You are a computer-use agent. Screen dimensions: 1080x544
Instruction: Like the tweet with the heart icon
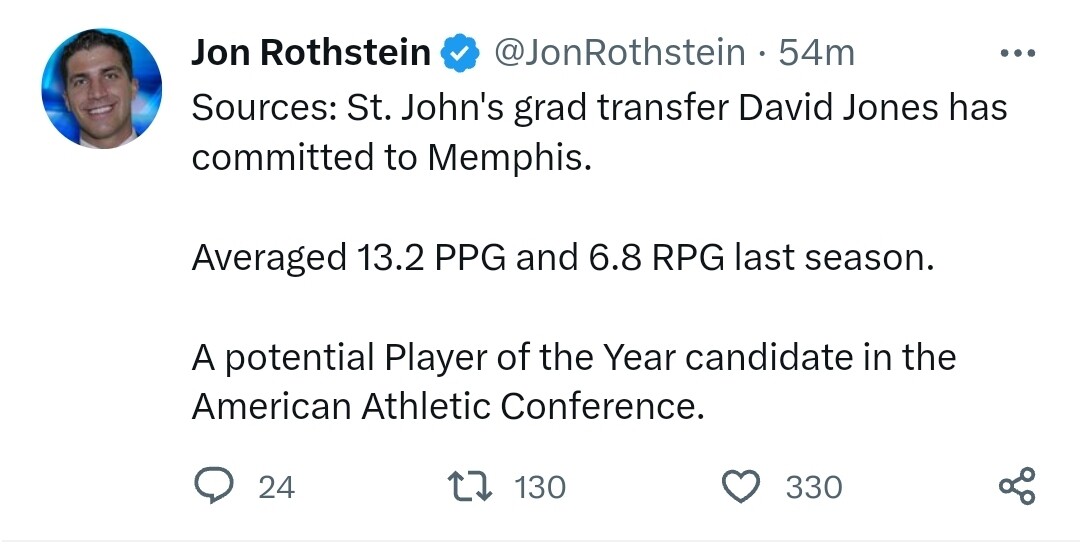(741, 486)
